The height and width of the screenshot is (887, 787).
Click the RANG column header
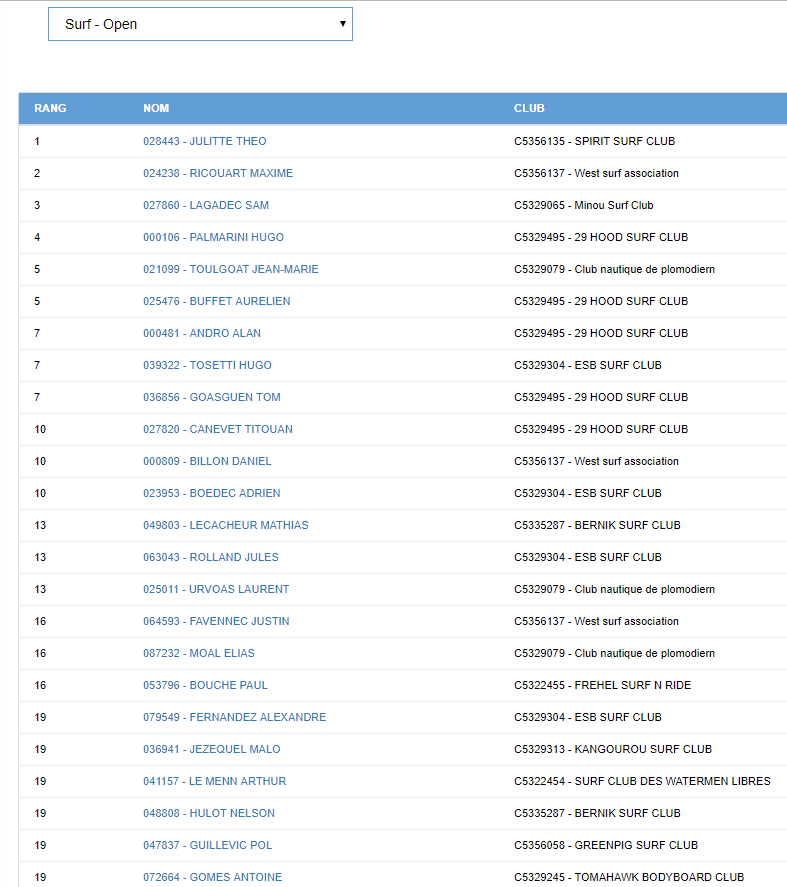click(50, 108)
